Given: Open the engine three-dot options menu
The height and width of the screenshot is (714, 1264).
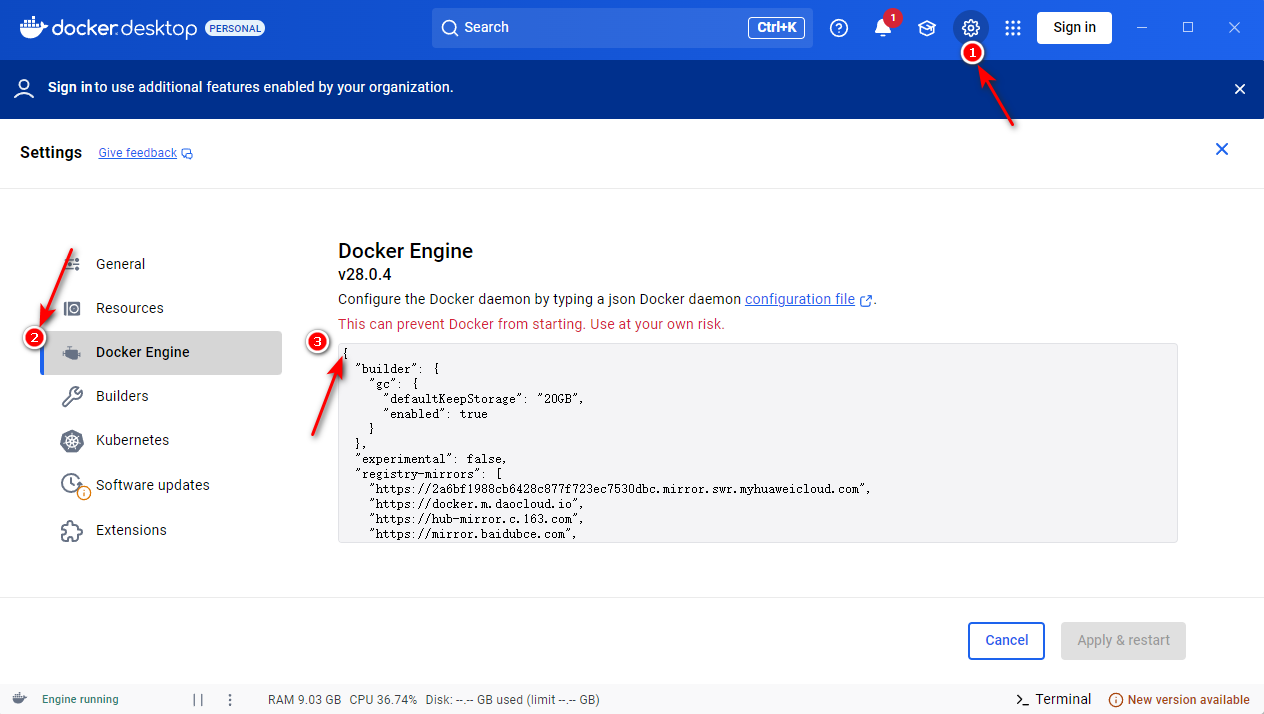Looking at the screenshot, I should pyautogui.click(x=230, y=700).
